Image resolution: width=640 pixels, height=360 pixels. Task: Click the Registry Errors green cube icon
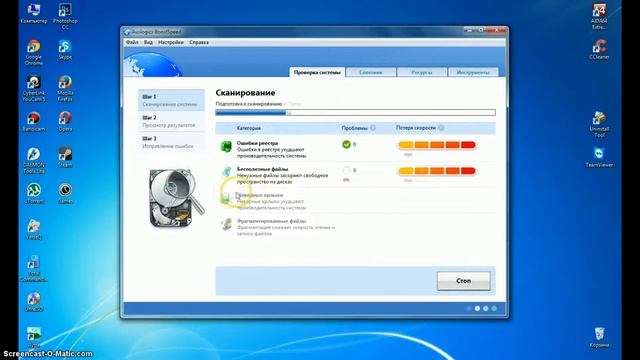(x=226, y=146)
